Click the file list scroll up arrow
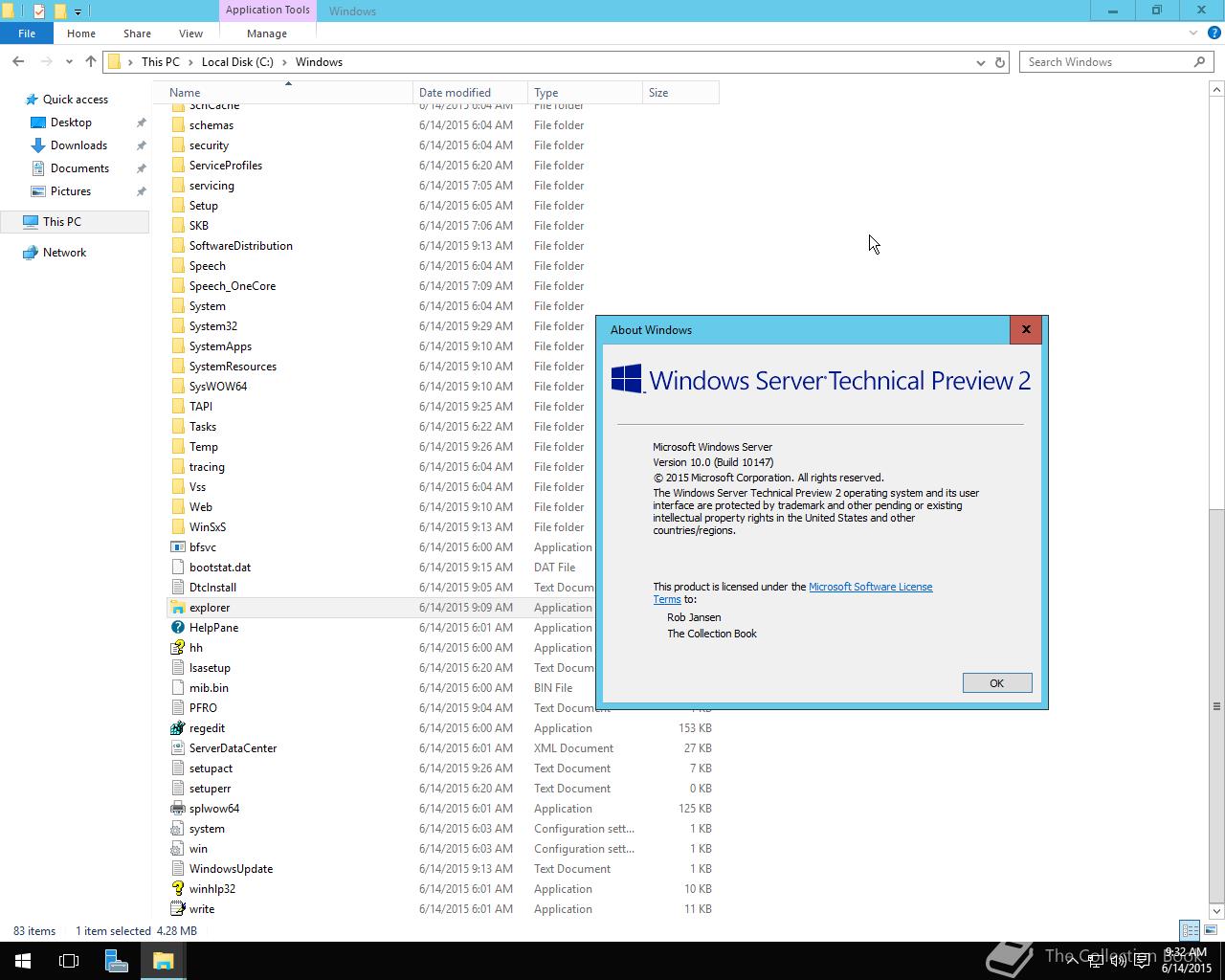 1216,89
